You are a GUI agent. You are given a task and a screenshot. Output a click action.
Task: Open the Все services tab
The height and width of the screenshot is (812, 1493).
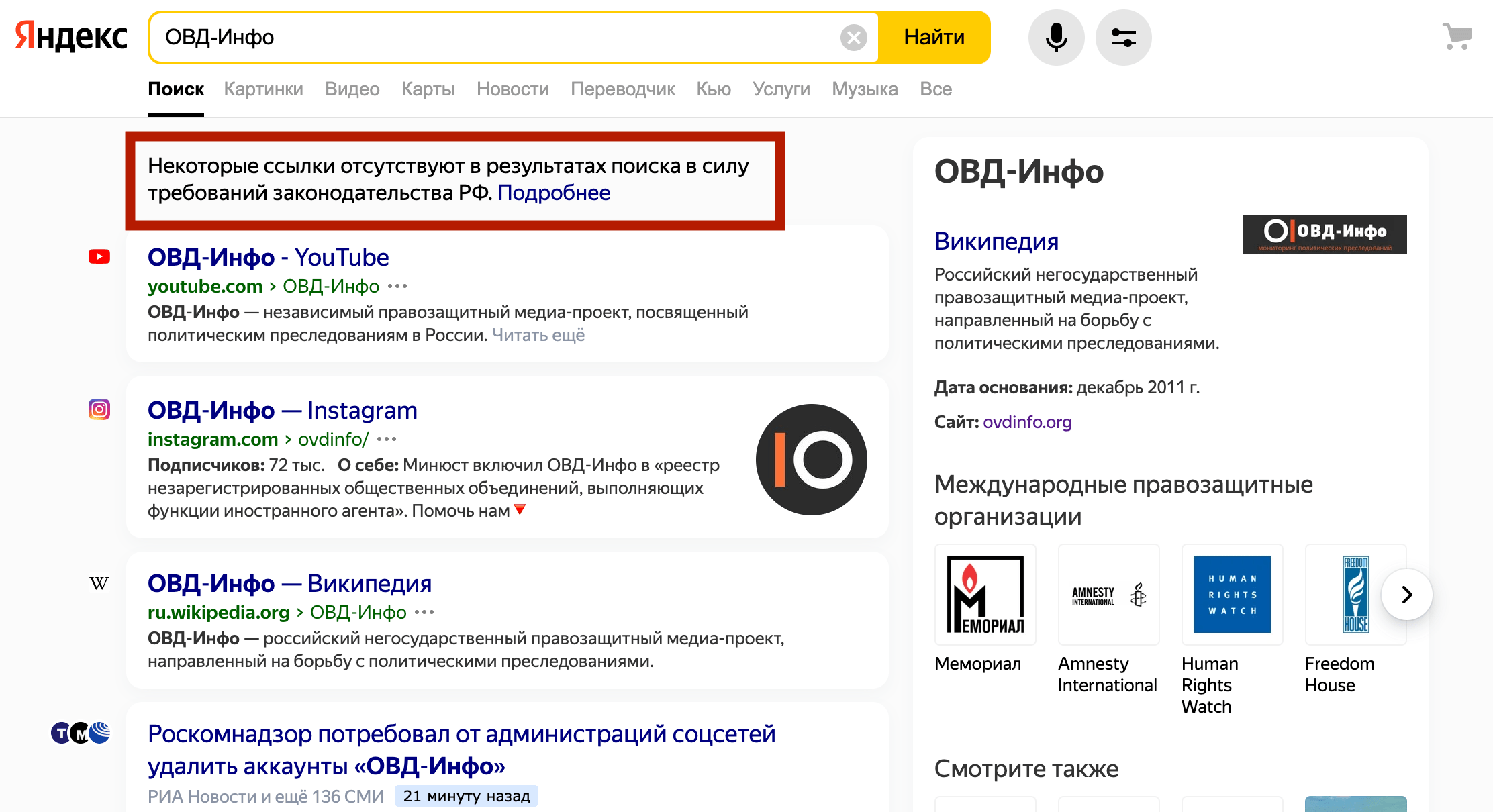coord(936,89)
